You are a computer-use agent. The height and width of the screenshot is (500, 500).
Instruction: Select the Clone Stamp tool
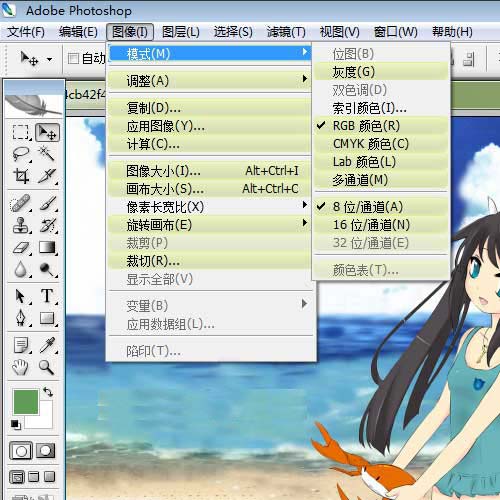pyautogui.click(x=21, y=225)
